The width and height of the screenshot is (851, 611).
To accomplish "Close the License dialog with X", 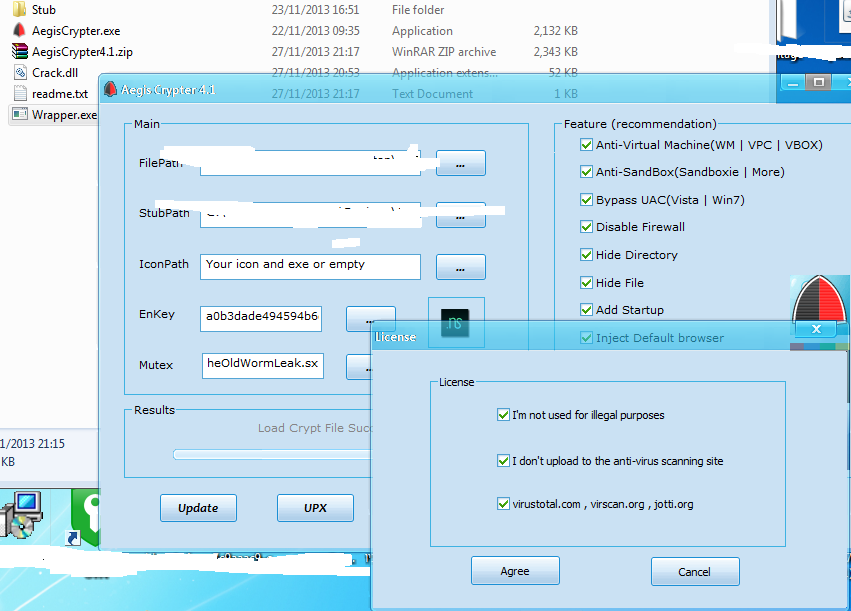I will [816, 329].
